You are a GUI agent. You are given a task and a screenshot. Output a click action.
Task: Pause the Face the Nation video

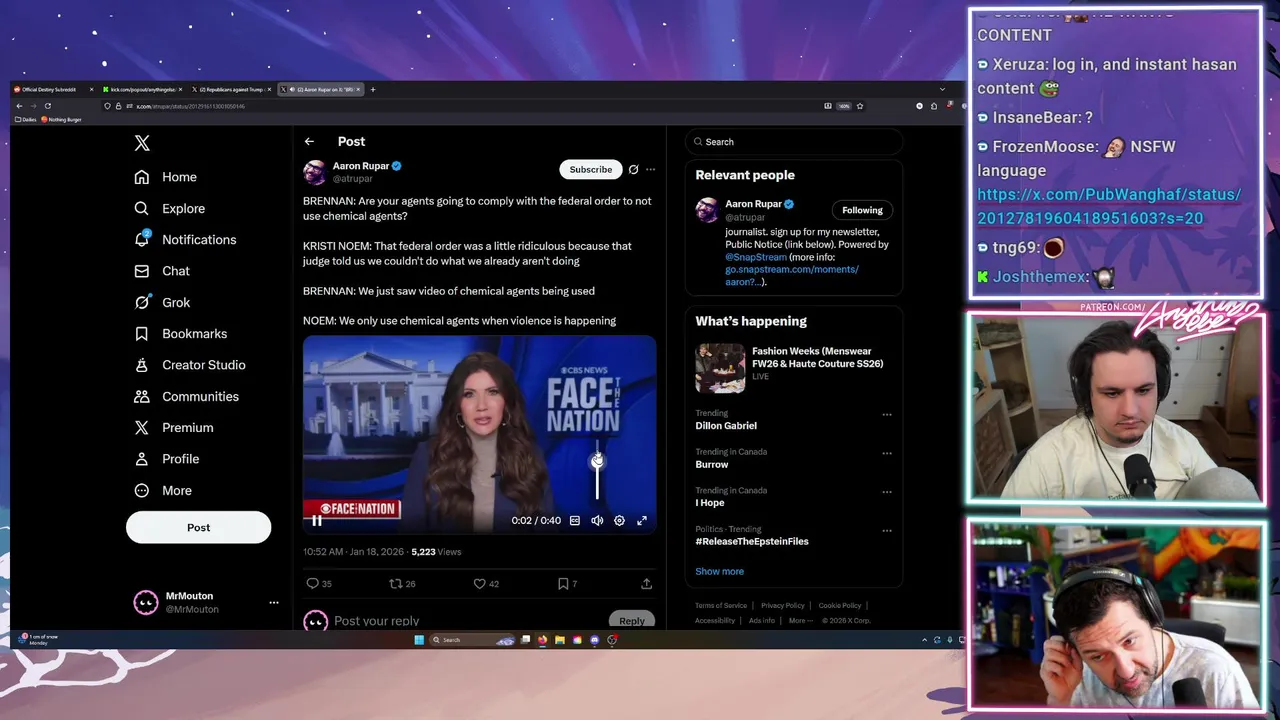coord(317,520)
